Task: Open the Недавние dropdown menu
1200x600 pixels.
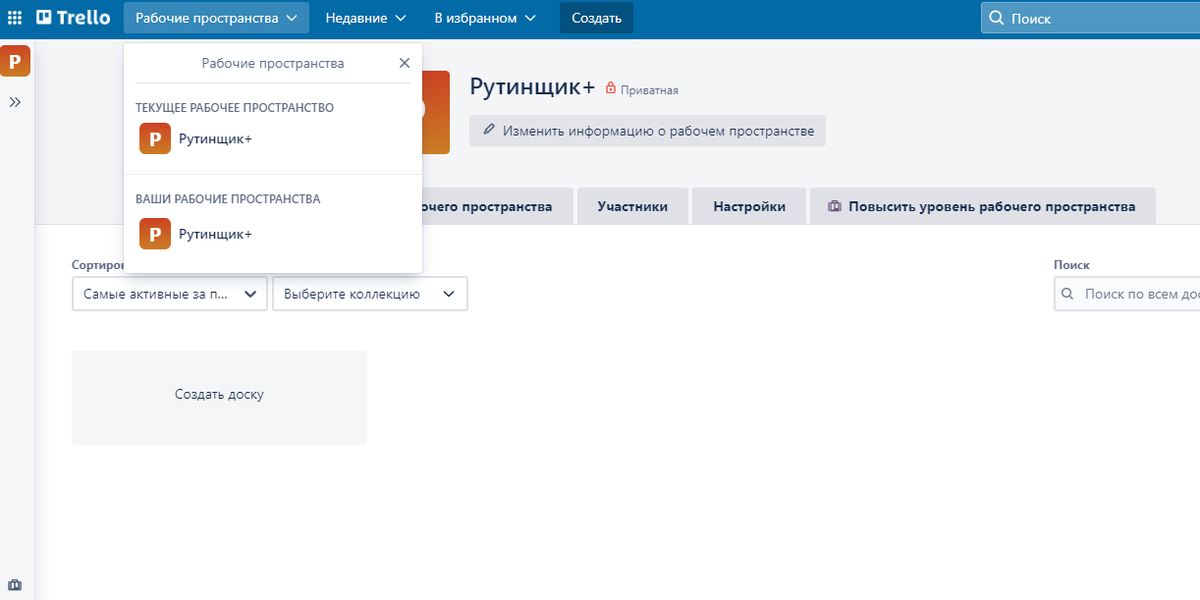Action: (x=366, y=18)
